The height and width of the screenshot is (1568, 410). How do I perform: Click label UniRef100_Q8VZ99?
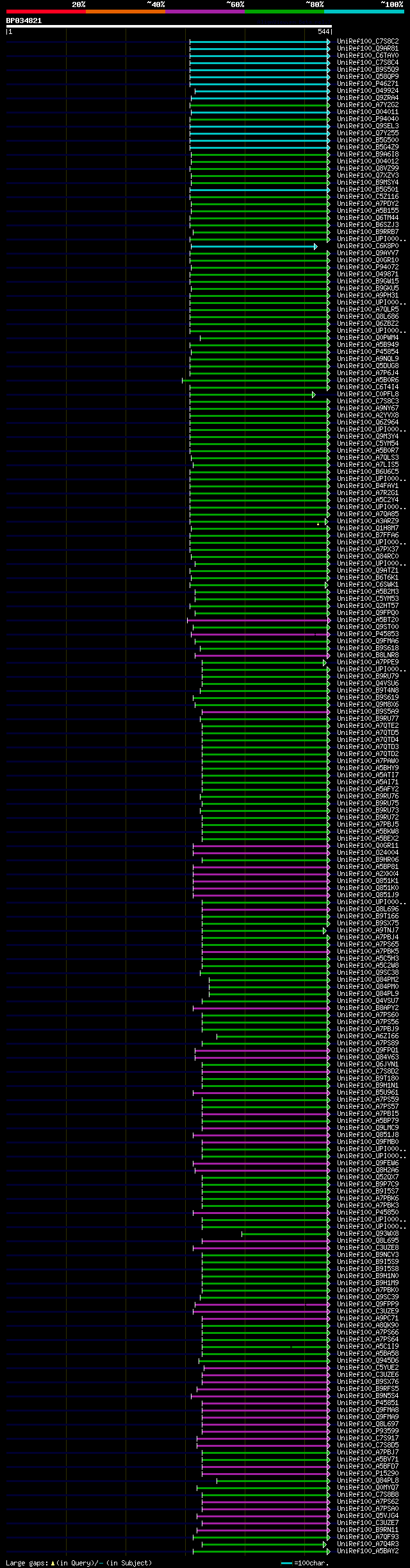(368, 169)
